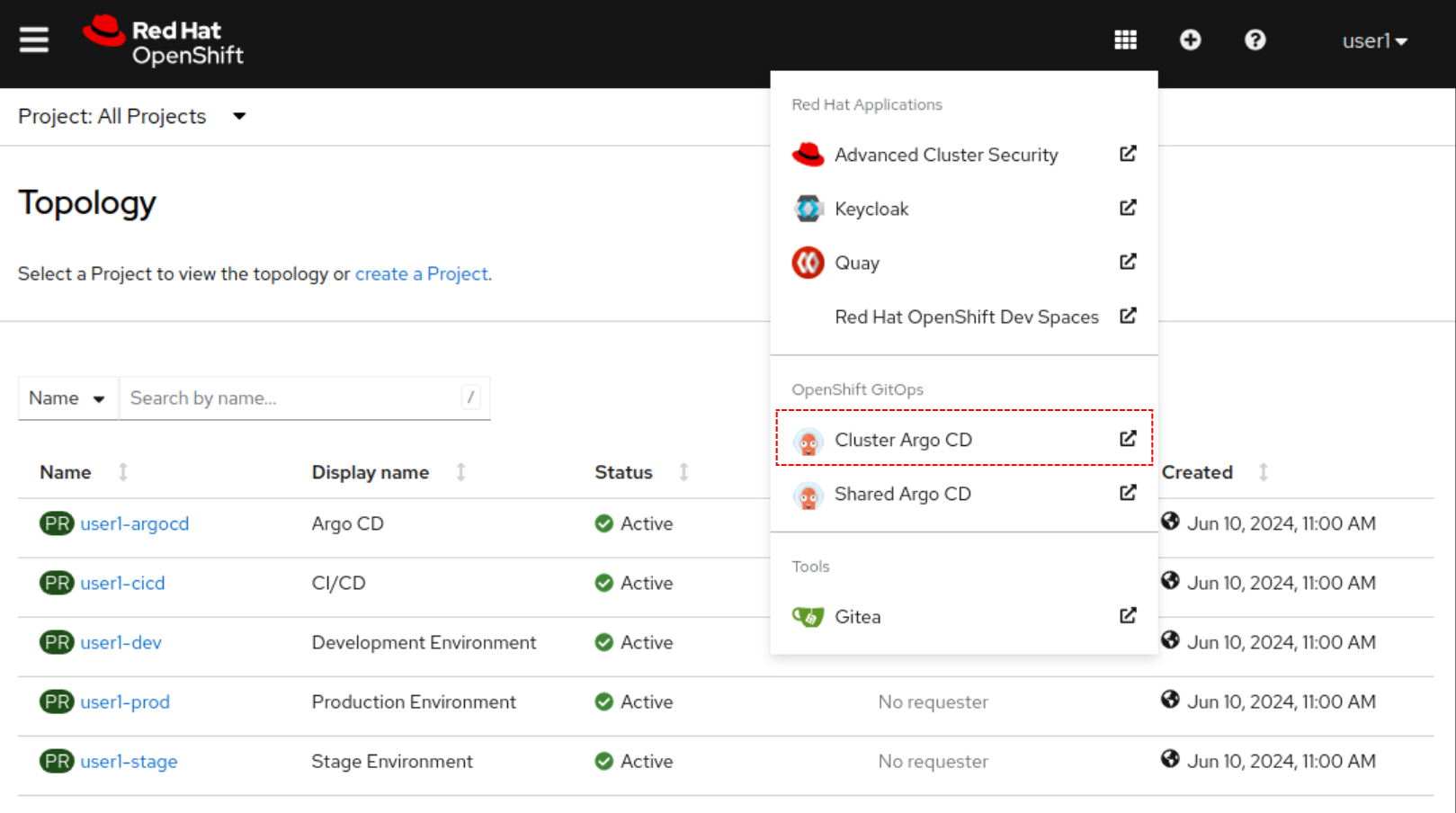This screenshot has height=813, width=1456.
Task: Launch Advanced Cluster Security from the menu
Action: click(964, 155)
